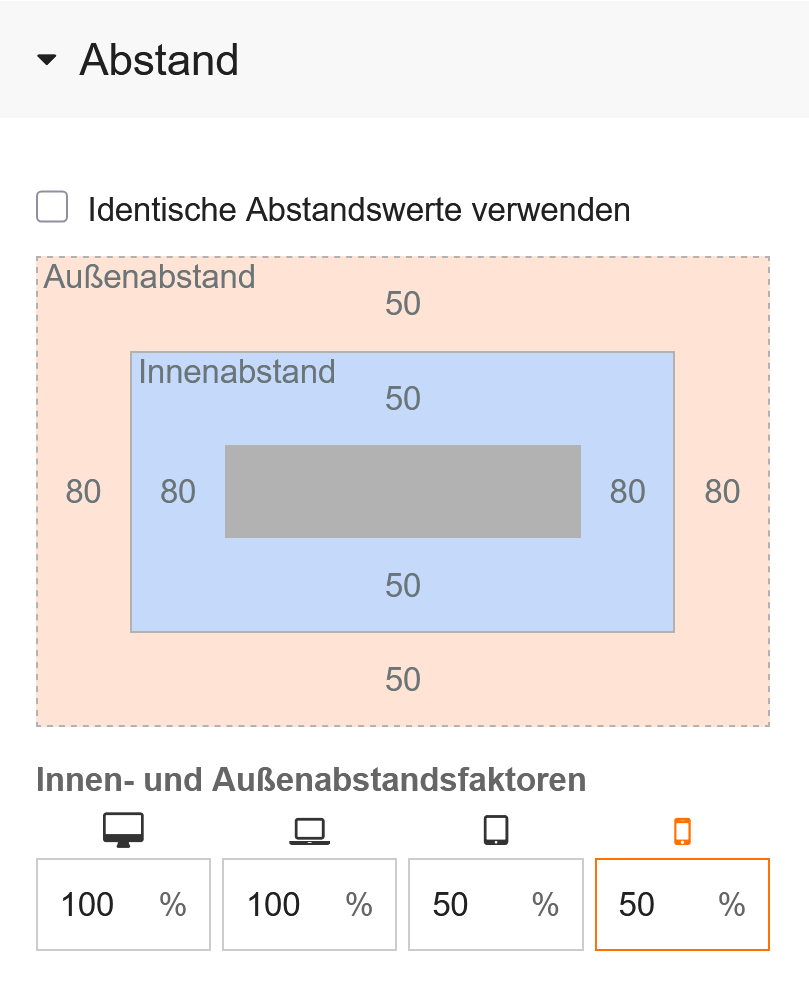This screenshot has width=809, height=985.
Task: Click the laptop device icon
Action: (309, 831)
